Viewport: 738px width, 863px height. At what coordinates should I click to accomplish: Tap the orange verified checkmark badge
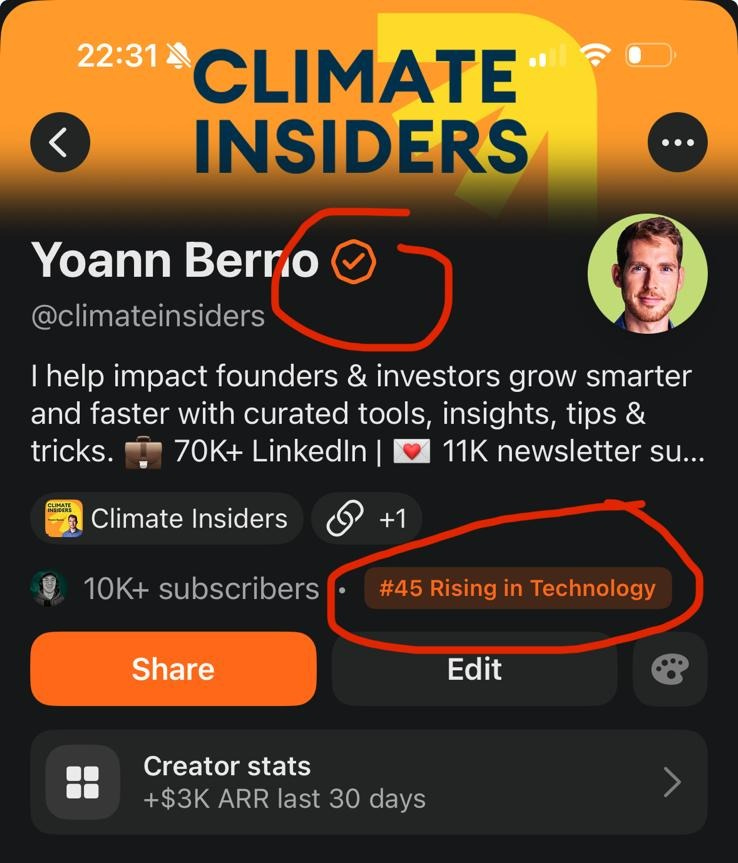(x=353, y=262)
